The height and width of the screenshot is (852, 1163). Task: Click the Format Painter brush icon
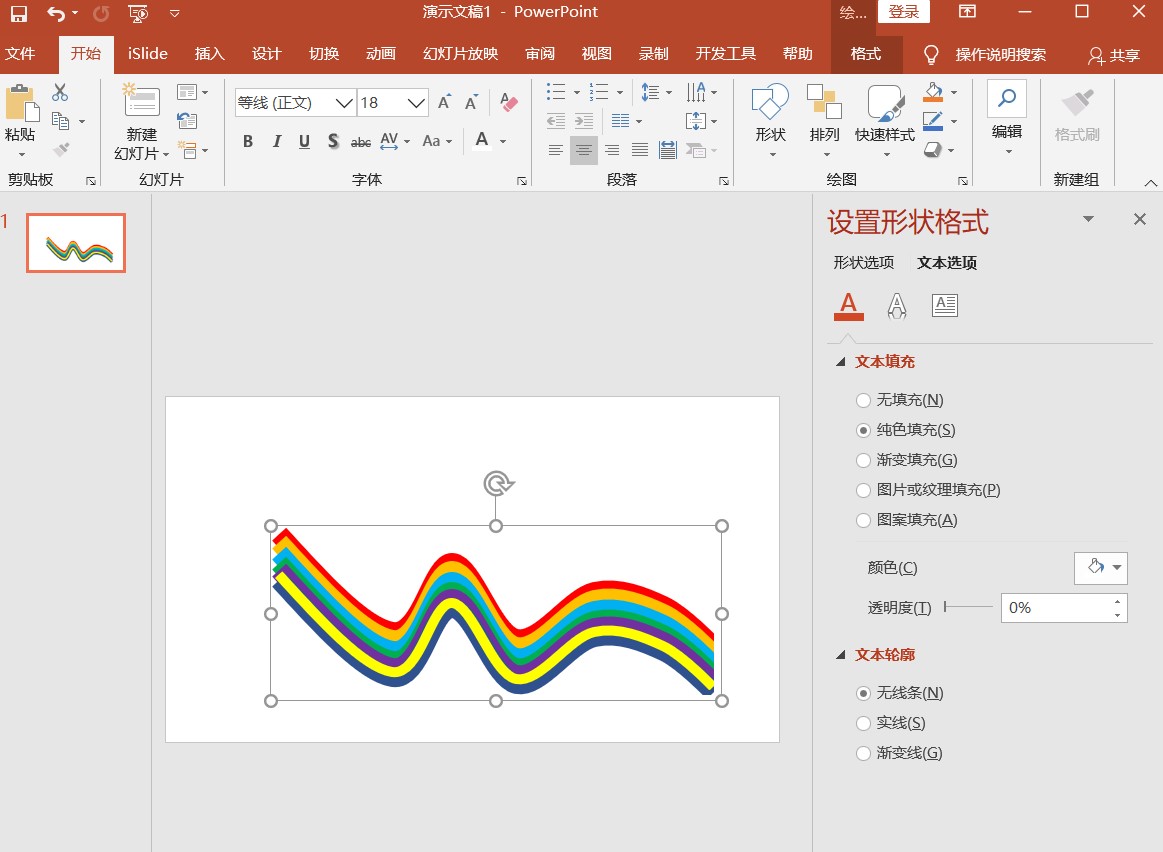coord(61,150)
